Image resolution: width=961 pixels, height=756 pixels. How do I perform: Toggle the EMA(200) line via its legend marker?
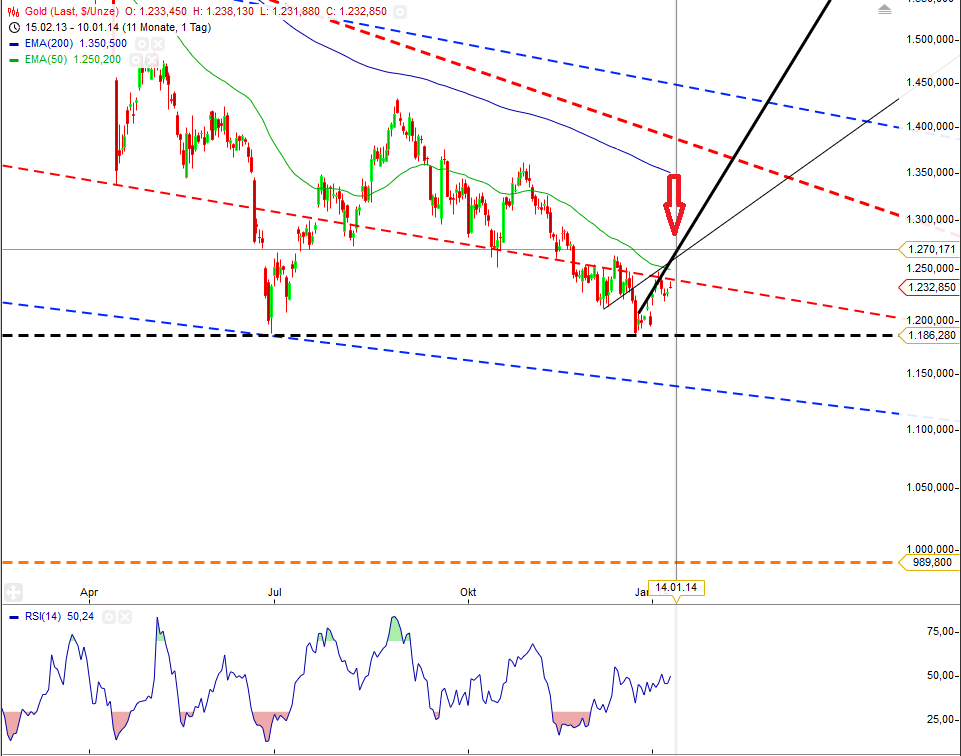tap(12, 44)
